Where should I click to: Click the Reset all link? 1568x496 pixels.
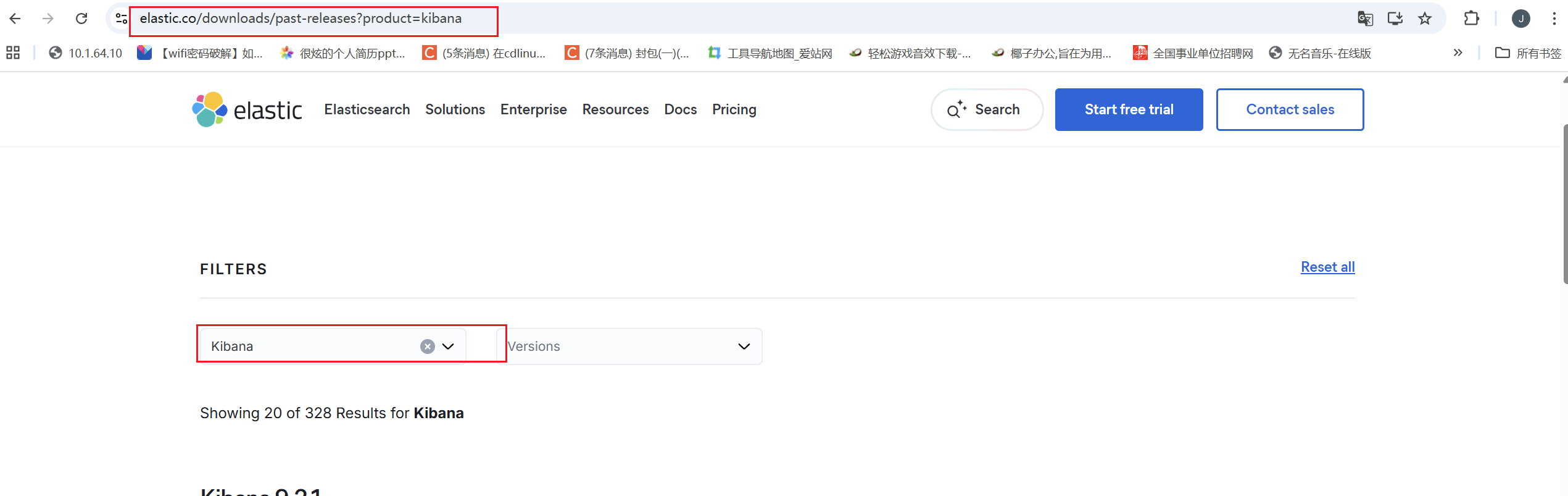(x=1327, y=267)
